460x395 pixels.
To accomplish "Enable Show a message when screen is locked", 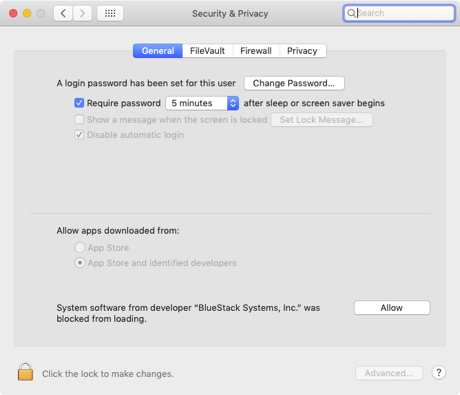I will click(79, 119).
